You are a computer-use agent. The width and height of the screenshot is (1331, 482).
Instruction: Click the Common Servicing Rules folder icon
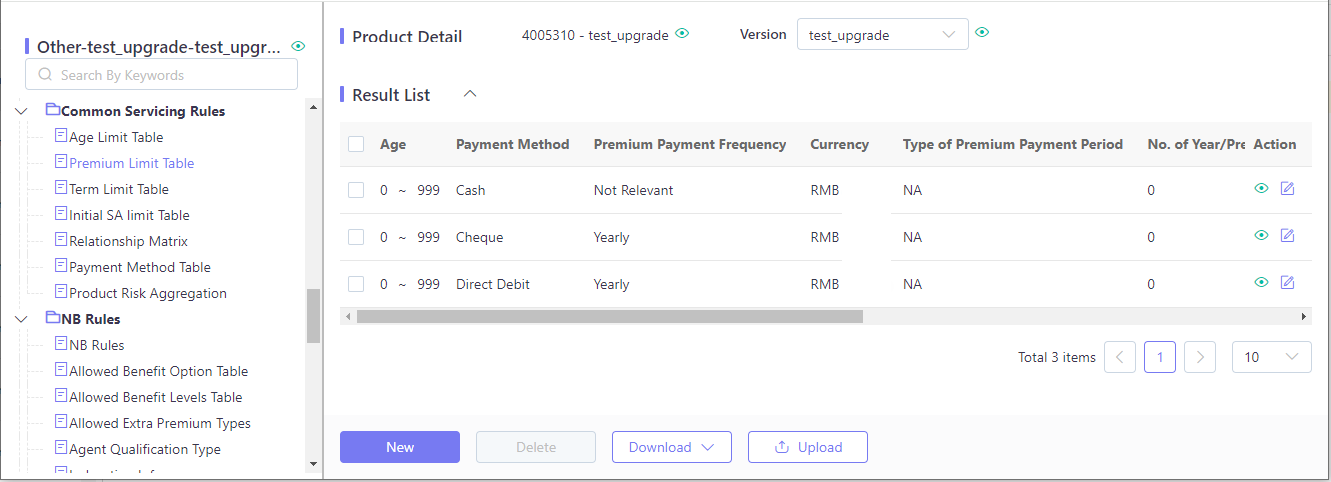[x=53, y=110]
